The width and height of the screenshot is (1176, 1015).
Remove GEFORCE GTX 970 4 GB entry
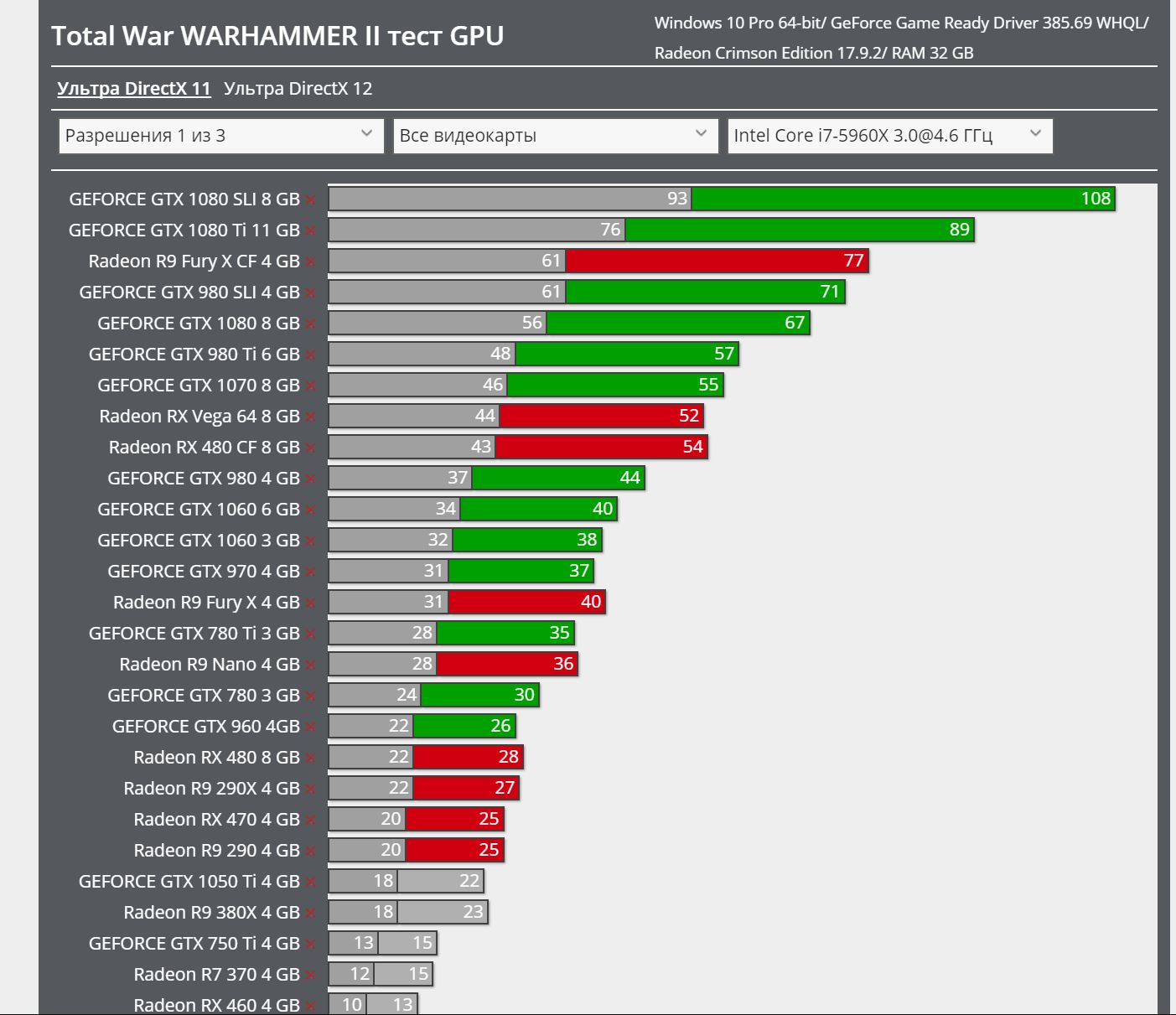coord(311,572)
